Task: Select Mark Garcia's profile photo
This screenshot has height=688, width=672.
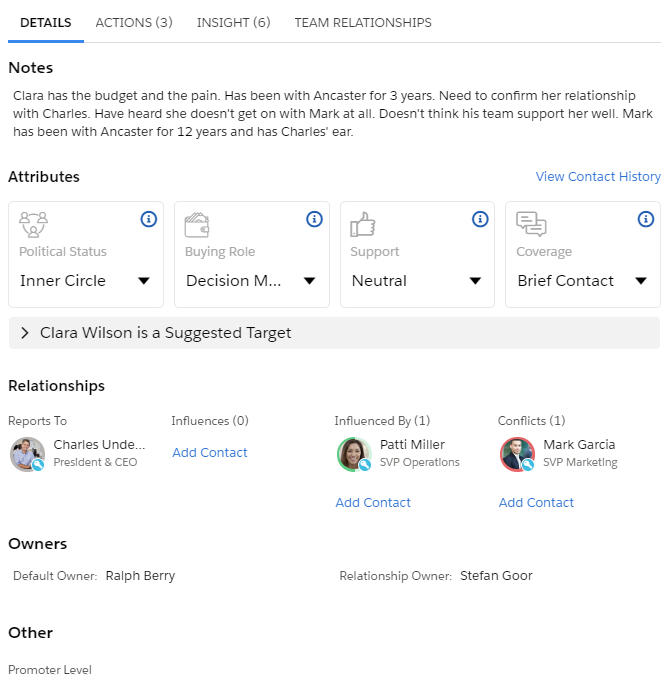Action: point(517,454)
